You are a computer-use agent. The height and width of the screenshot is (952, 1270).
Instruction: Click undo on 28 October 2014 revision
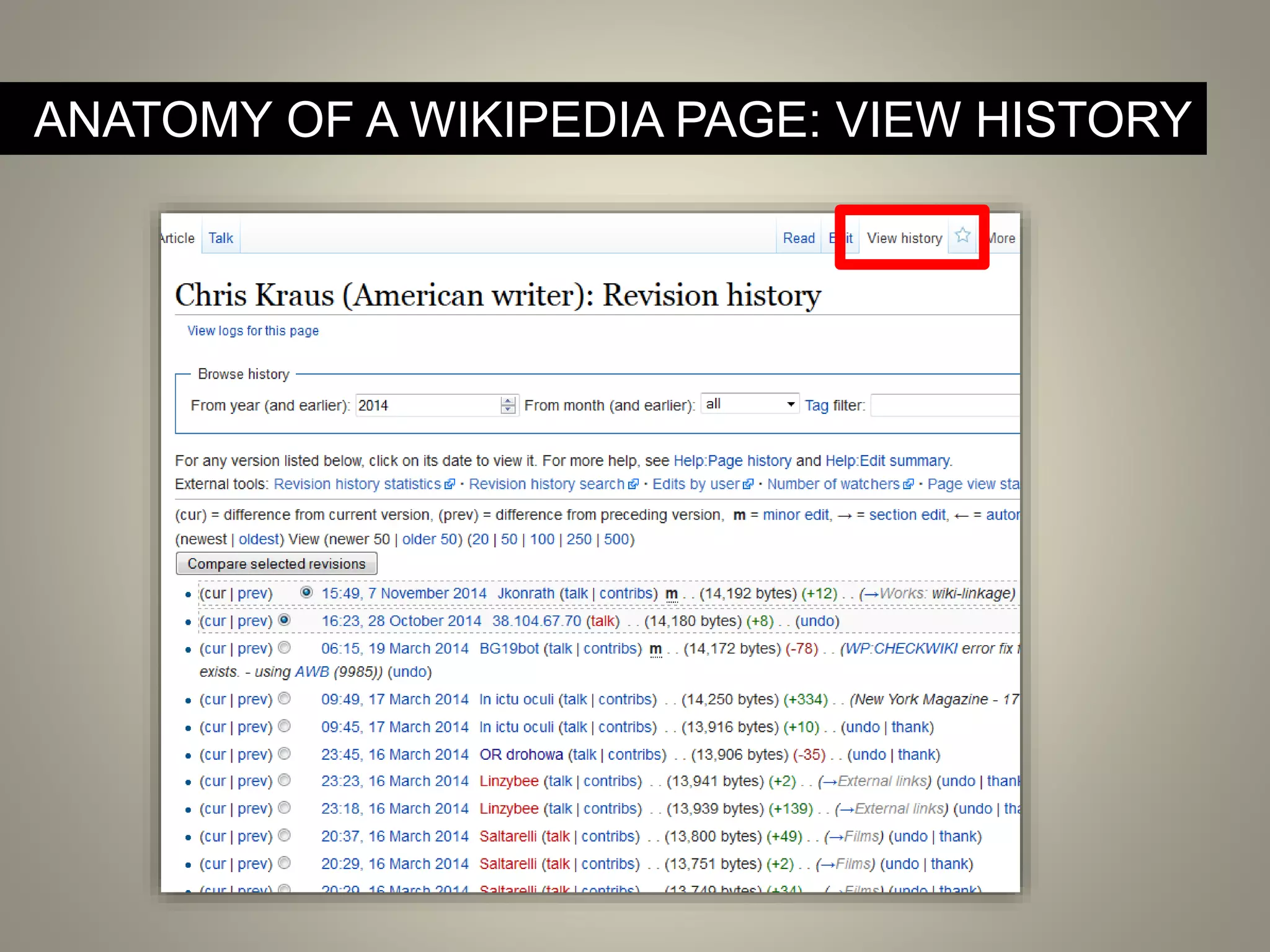817,621
